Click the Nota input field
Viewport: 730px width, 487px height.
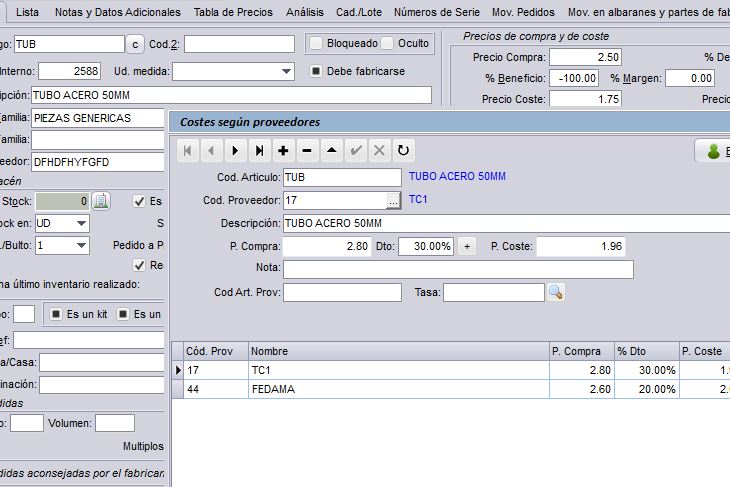point(458,270)
